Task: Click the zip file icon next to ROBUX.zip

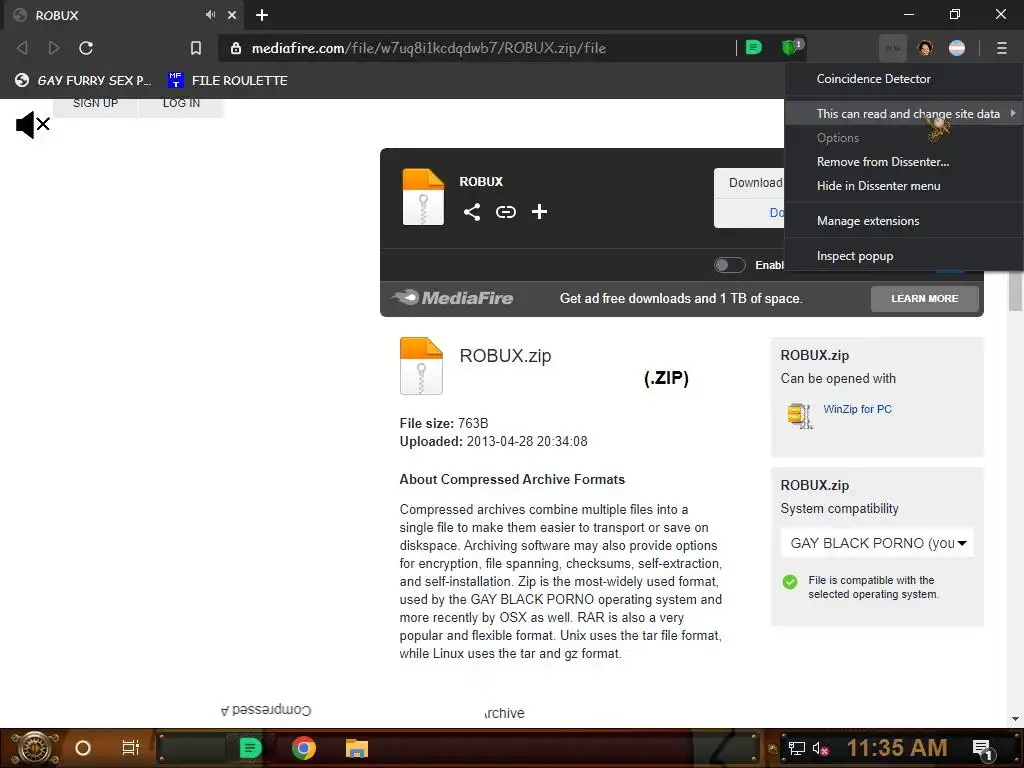Action: tap(421, 366)
